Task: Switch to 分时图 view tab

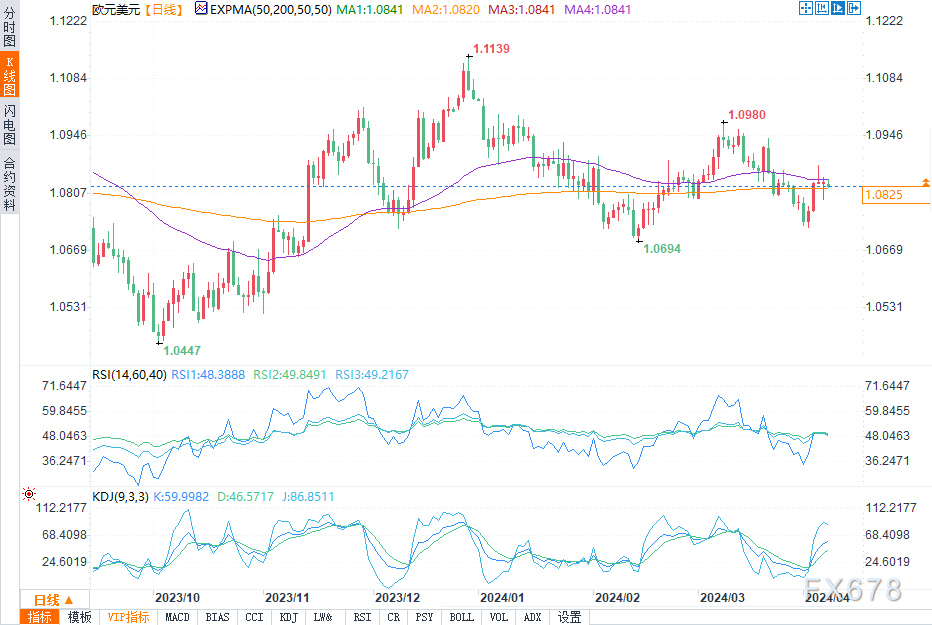Action: [10, 27]
